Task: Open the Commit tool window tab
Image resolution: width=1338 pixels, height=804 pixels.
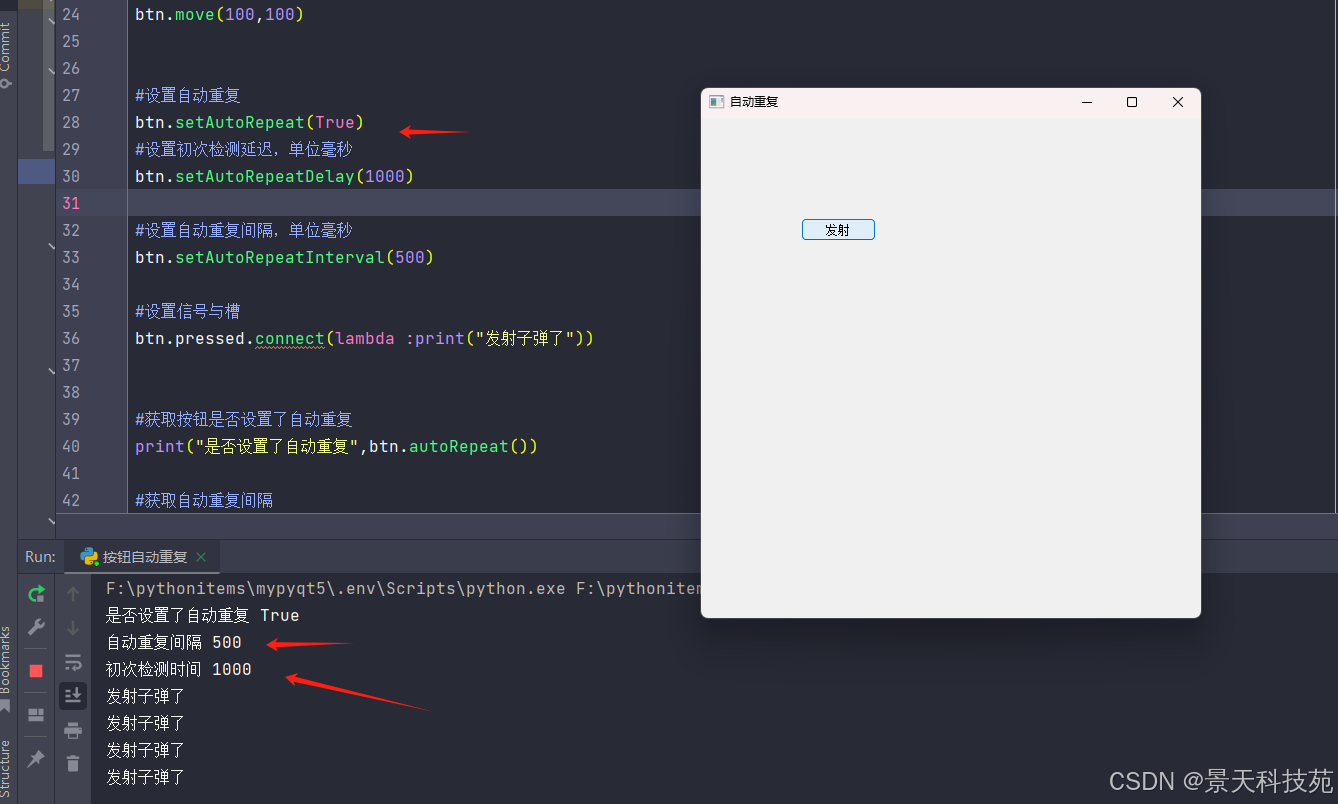Action: pyautogui.click(x=7, y=55)
